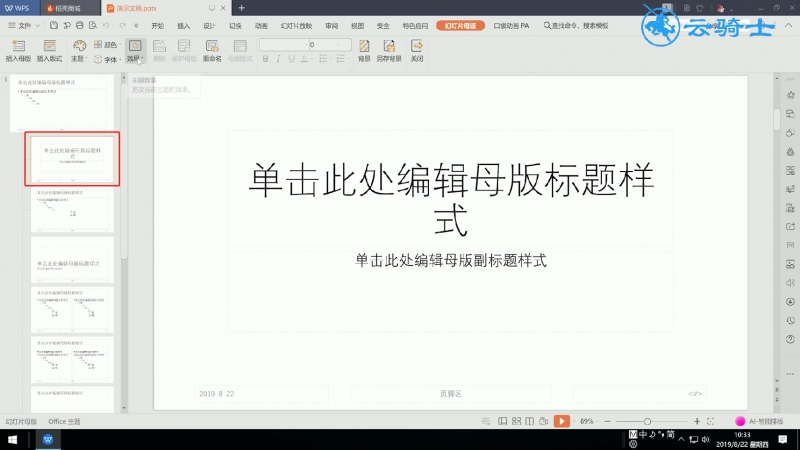Click the Save icon in quick access bar
This screenshot has height=450, width=800.
[x=54, y=26]
